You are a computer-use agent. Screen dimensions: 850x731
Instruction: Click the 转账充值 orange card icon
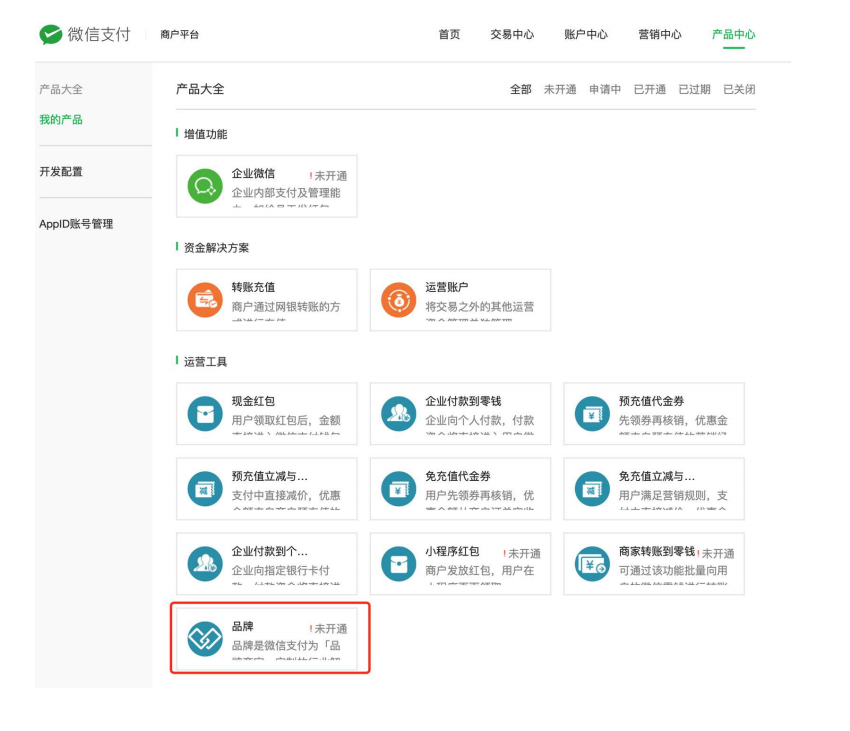(x=205, y=300)
